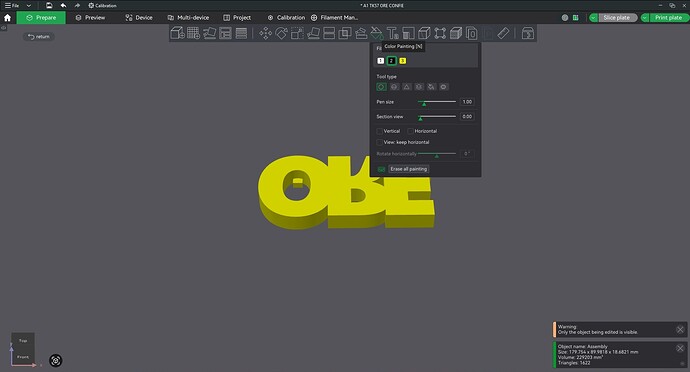This screenshot has height=372, width=690.
Task: Click the Arrange all objects icon
Action: coord(225,33)
